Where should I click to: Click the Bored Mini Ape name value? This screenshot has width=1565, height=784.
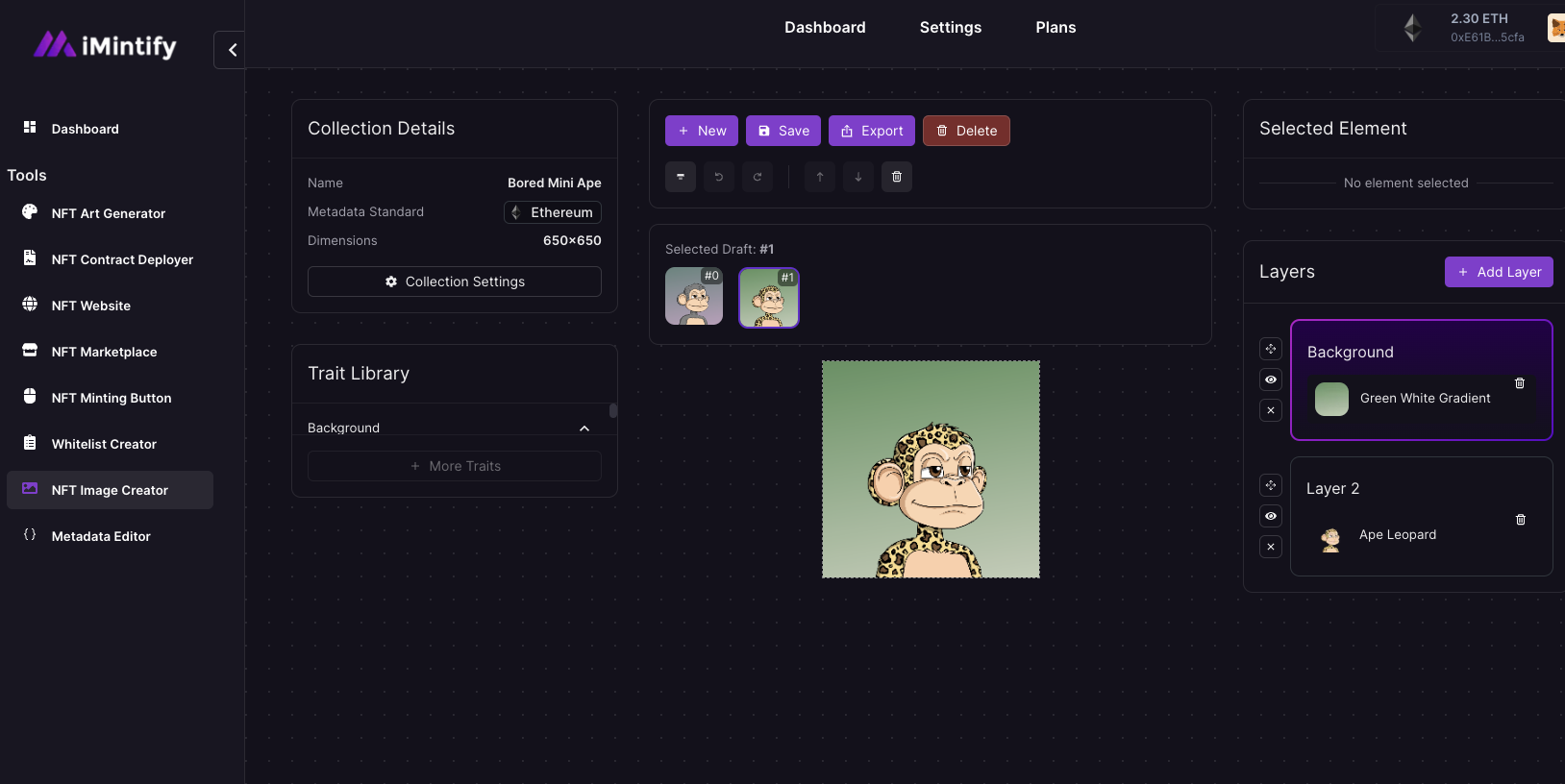tap(555, 183)
